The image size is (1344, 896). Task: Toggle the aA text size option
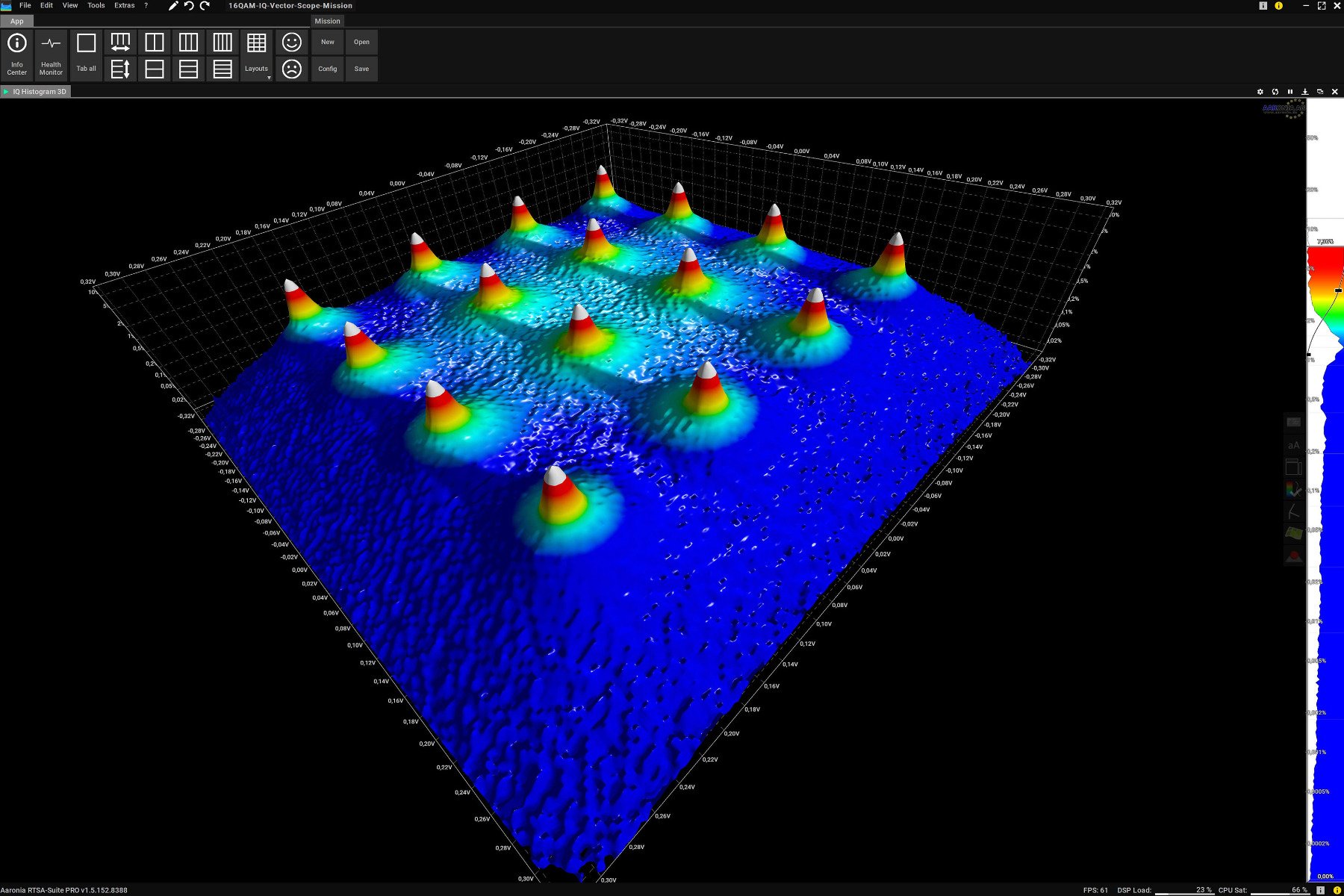(1293, 445)
